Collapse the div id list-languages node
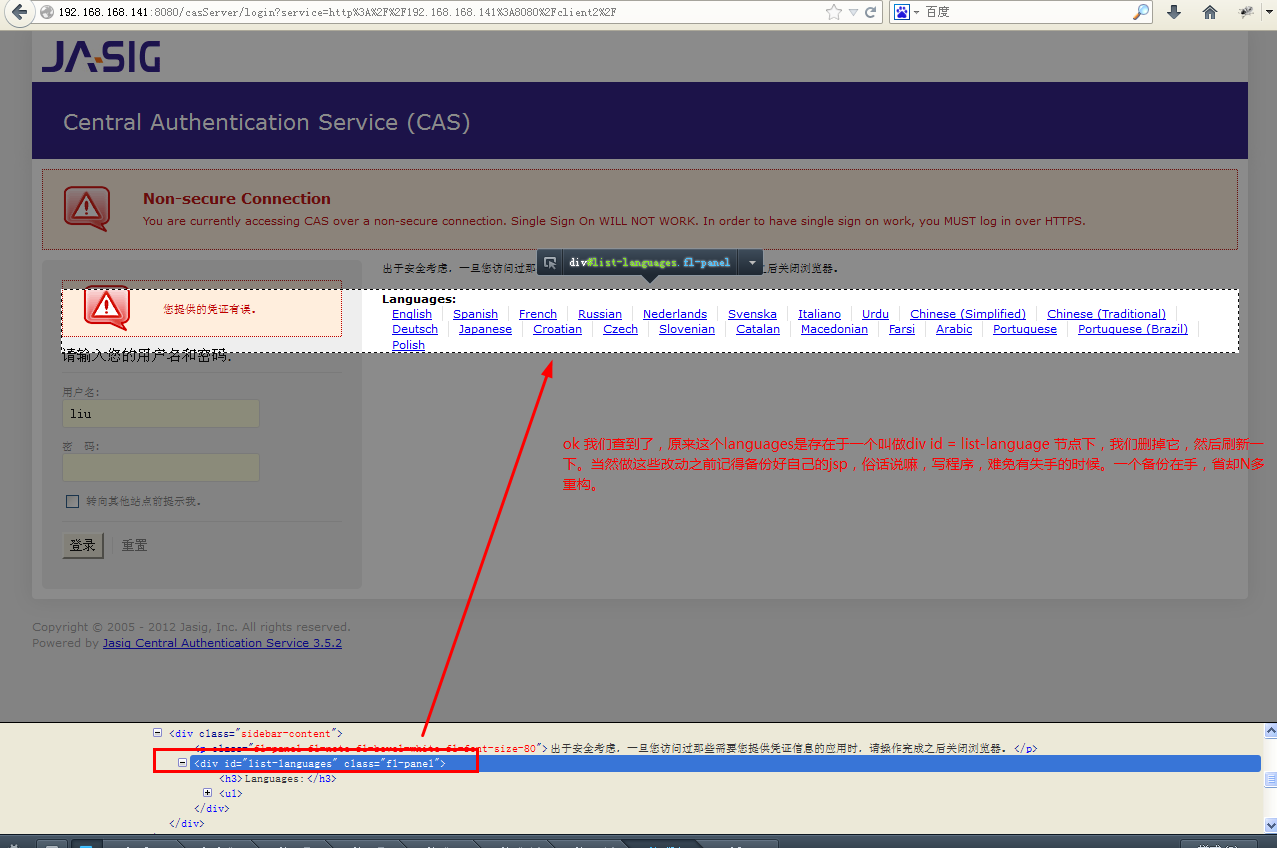This screenshot has width=1277, height=848. point(183,763)
